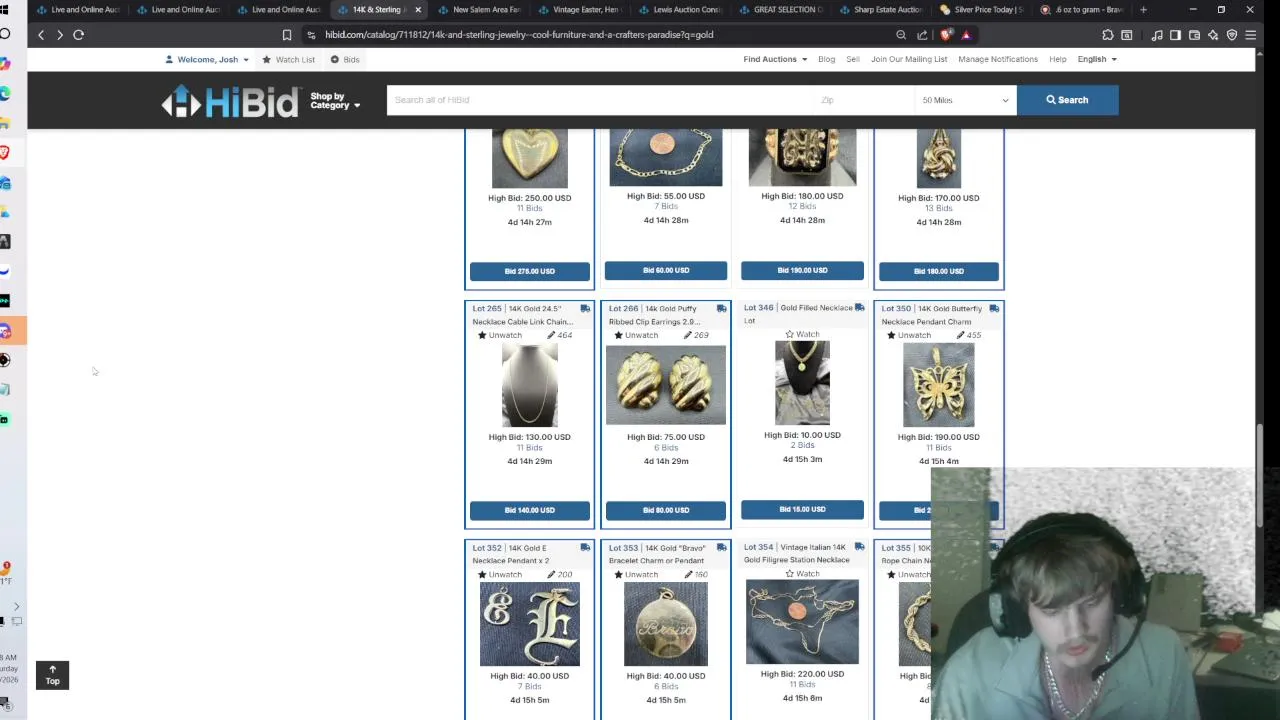The image size is (1280, 720).
Task: Expand the Welcome, Josh account dropdown
Action: [x=207, y=59]
